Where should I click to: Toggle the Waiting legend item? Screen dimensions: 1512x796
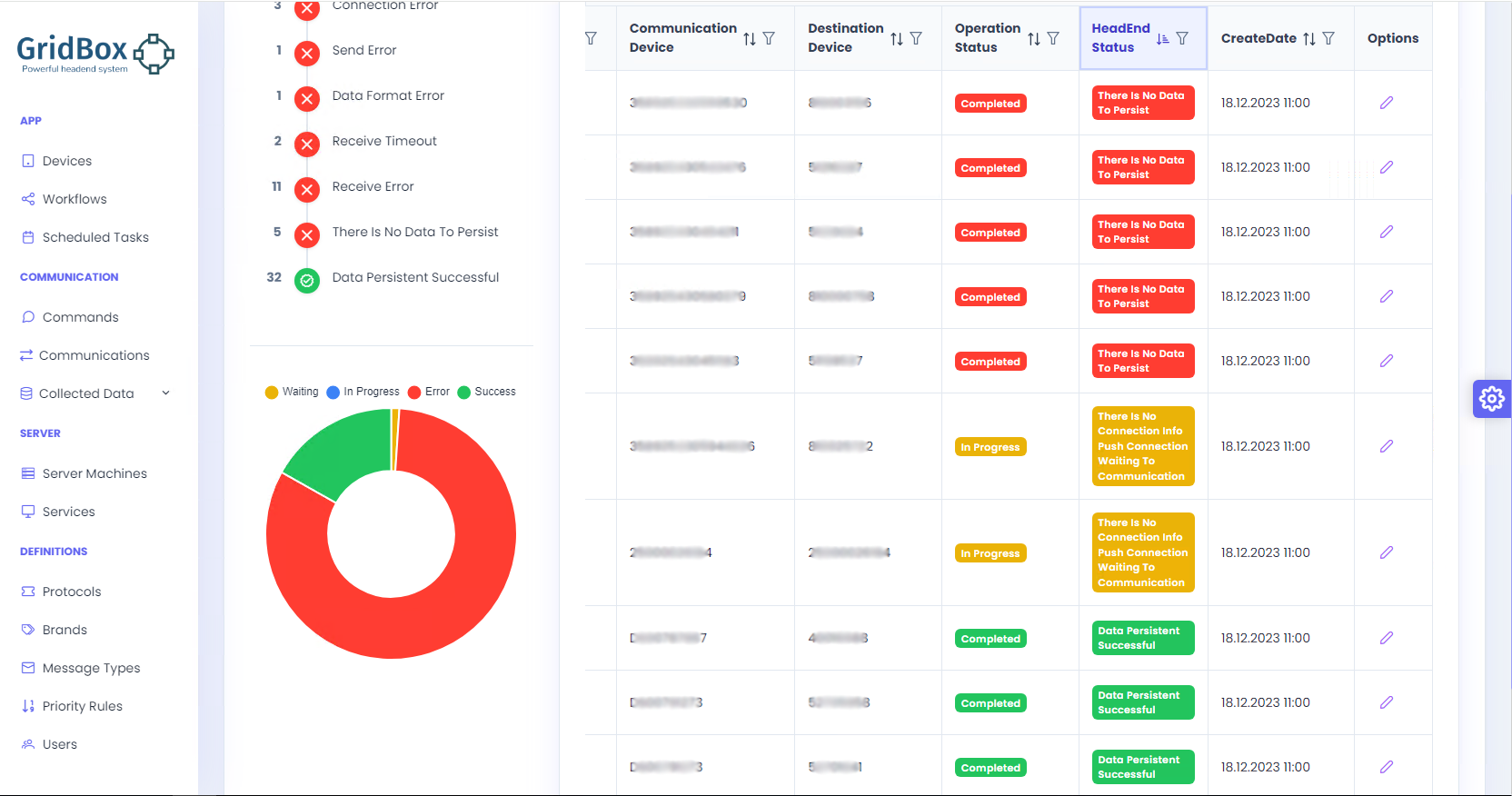click(x=292, y=392)
